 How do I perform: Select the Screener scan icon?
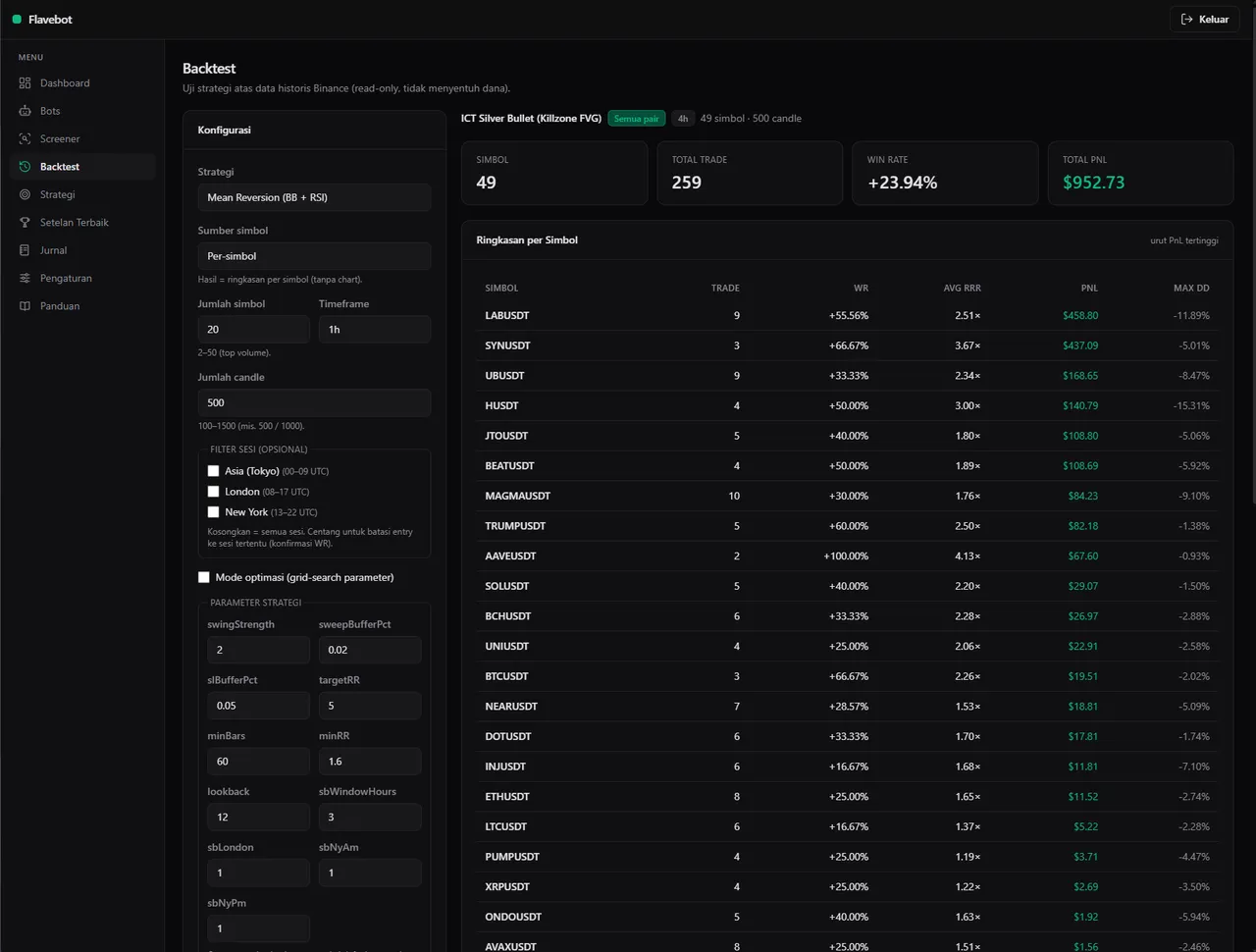[25, 138]
